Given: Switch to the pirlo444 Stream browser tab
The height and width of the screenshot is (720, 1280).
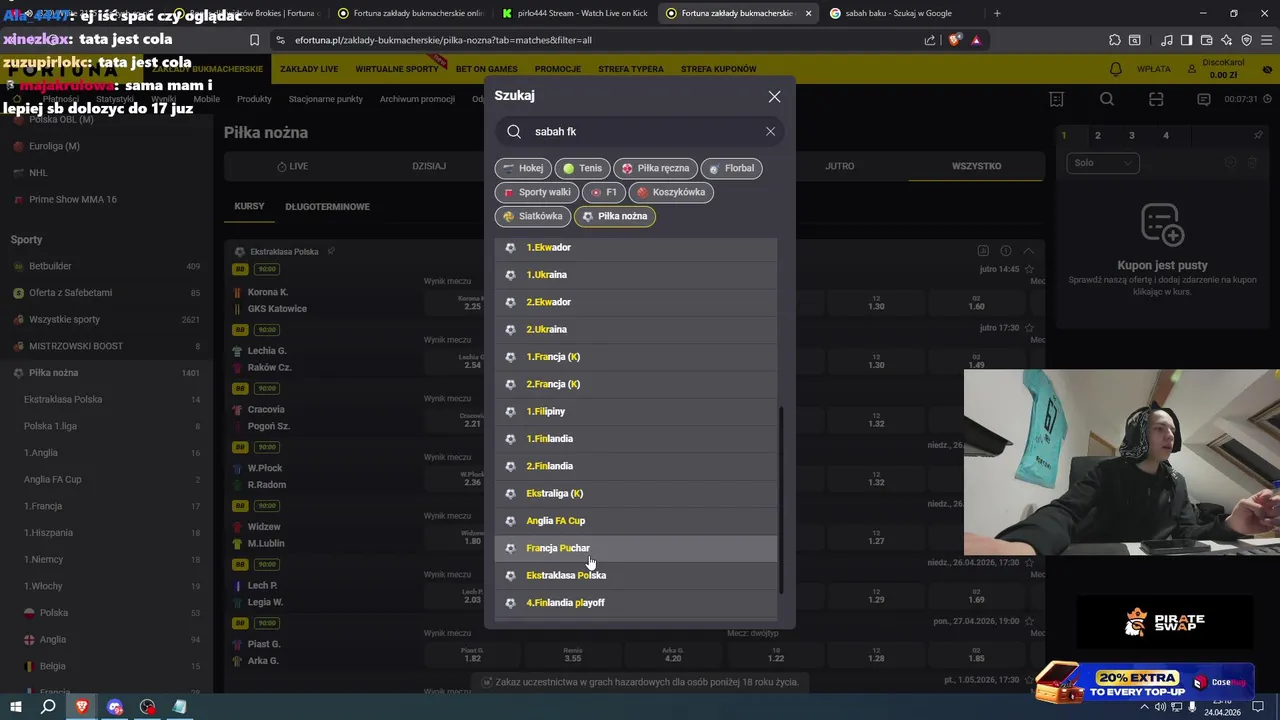Looking at the screenshot, I should [x=575, y=13].
